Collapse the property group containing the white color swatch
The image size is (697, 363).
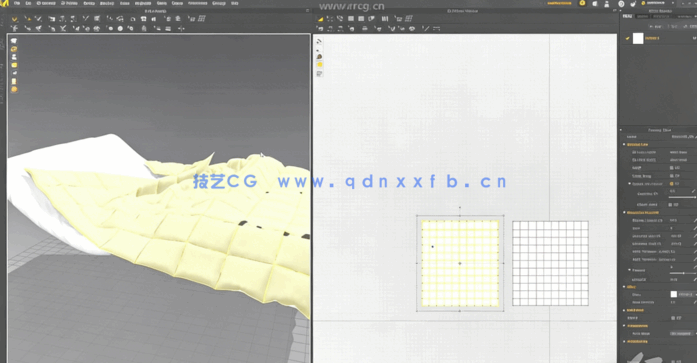624,287
